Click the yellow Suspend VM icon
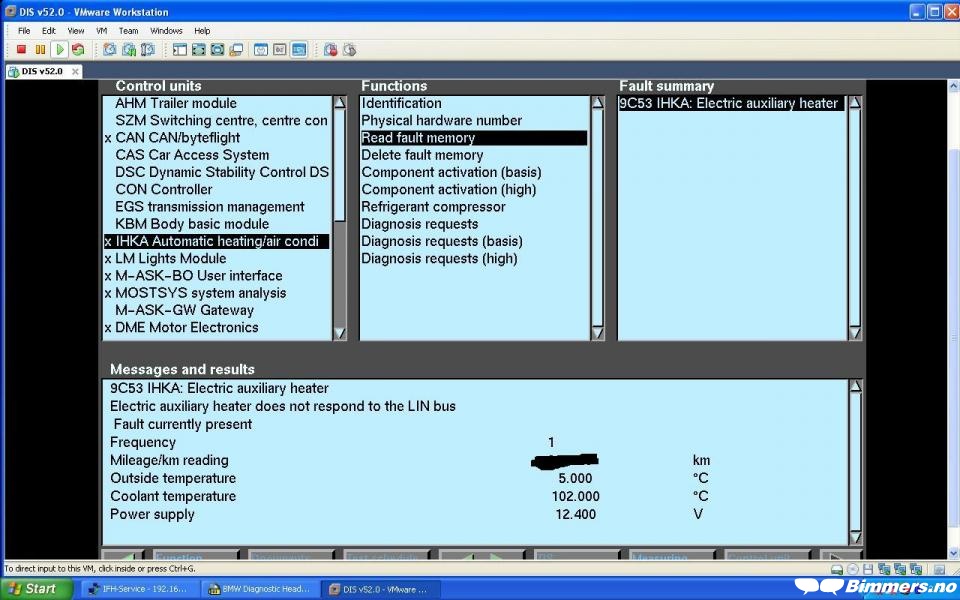Image resolution: width=960 pixels, height=600 pixels. pos(40,49)
